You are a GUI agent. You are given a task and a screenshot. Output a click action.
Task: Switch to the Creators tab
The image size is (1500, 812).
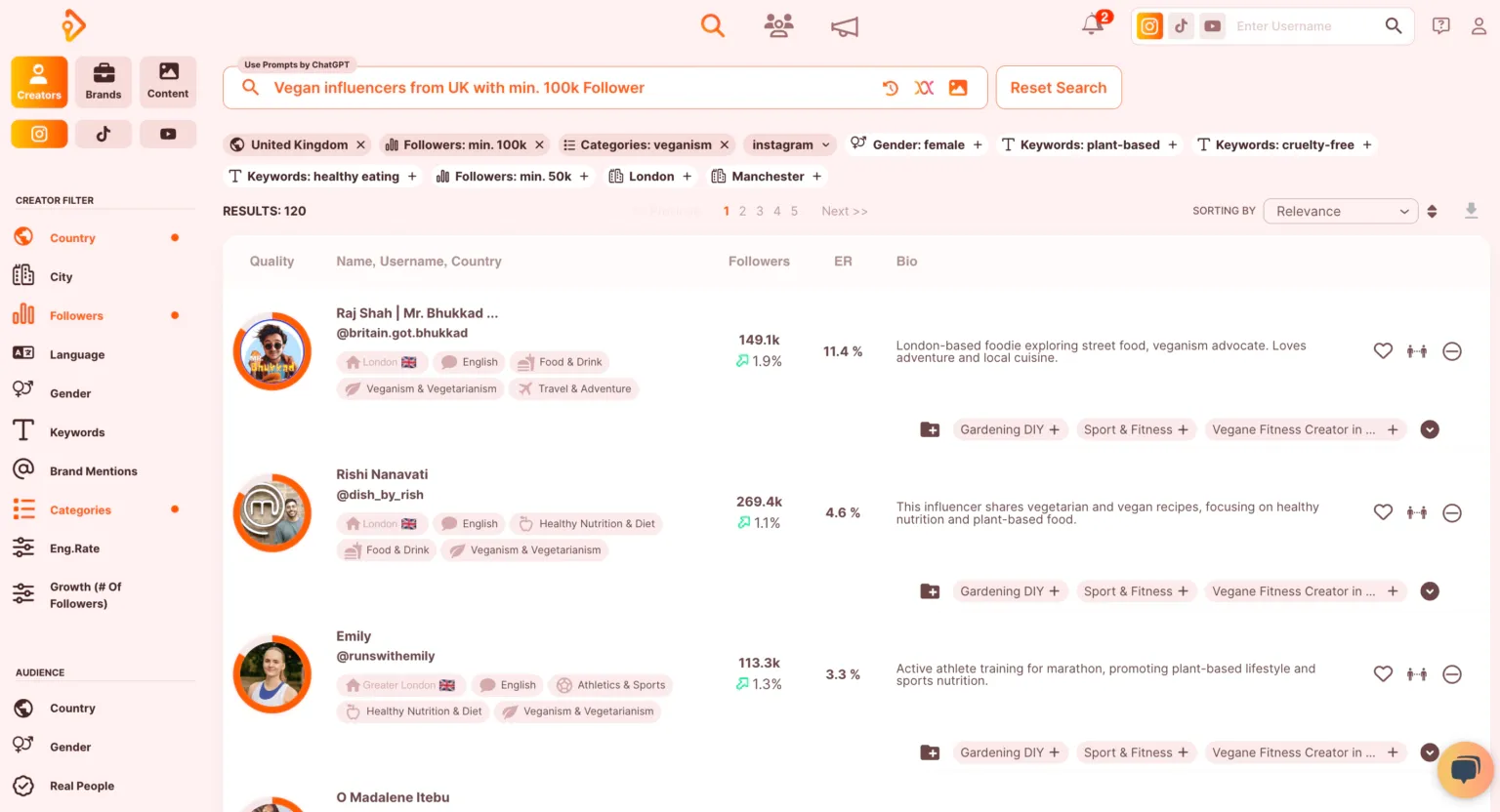(39, 82)
